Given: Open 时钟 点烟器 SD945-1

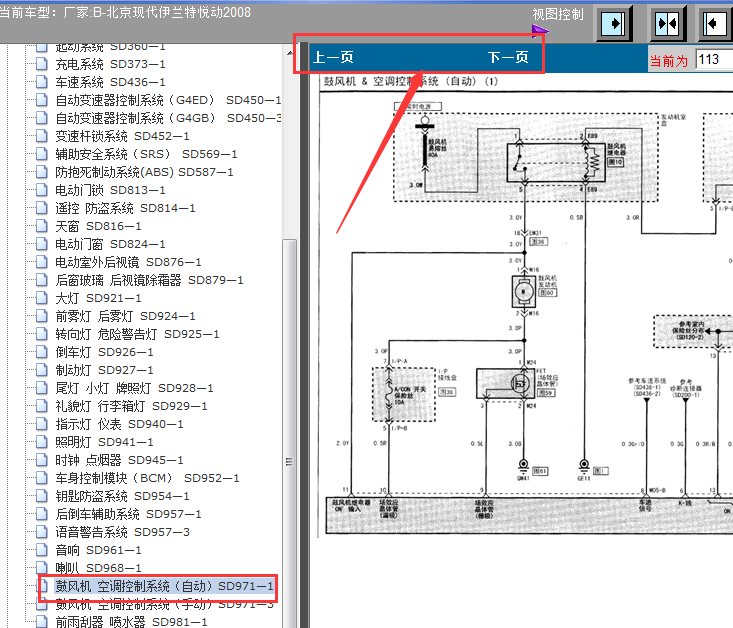Looking at the screenshot, I should tap(119, 460).
